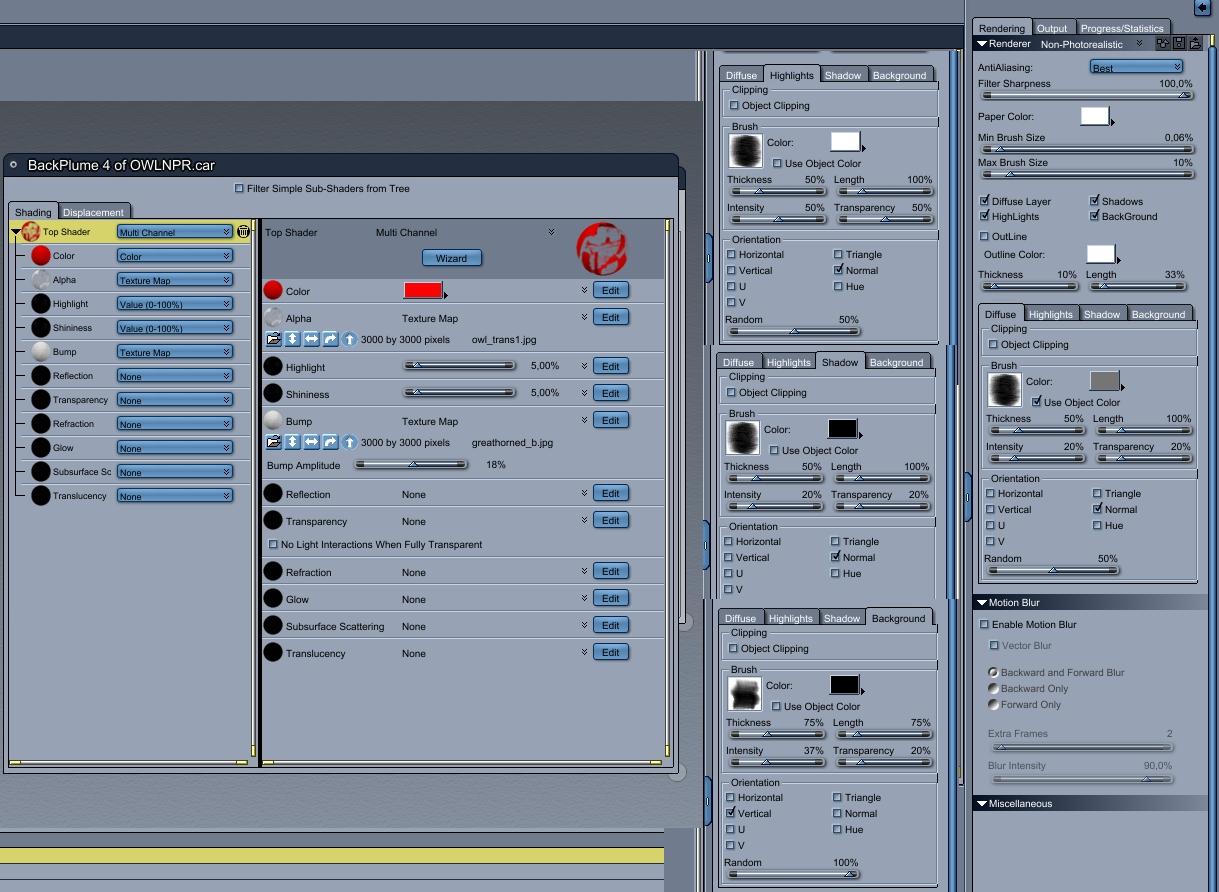Toggle the BackGround checkbox in Renderer

tap(1094, 216)
